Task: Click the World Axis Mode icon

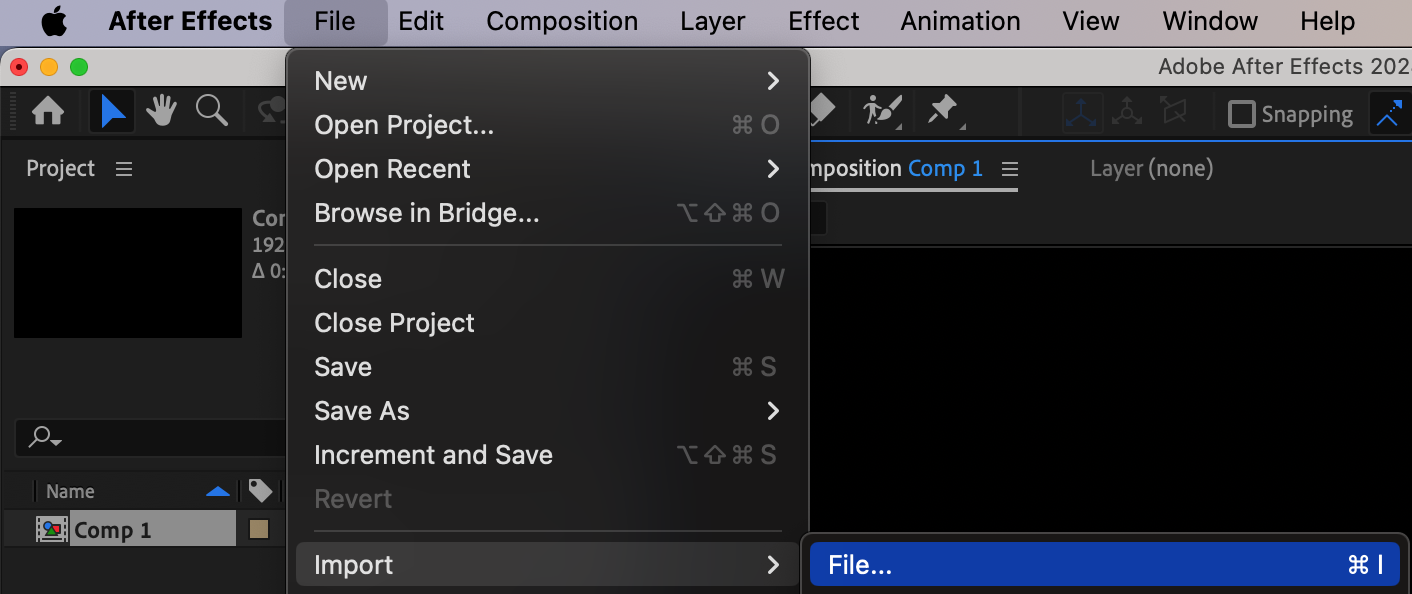Action: point(1127,112)
